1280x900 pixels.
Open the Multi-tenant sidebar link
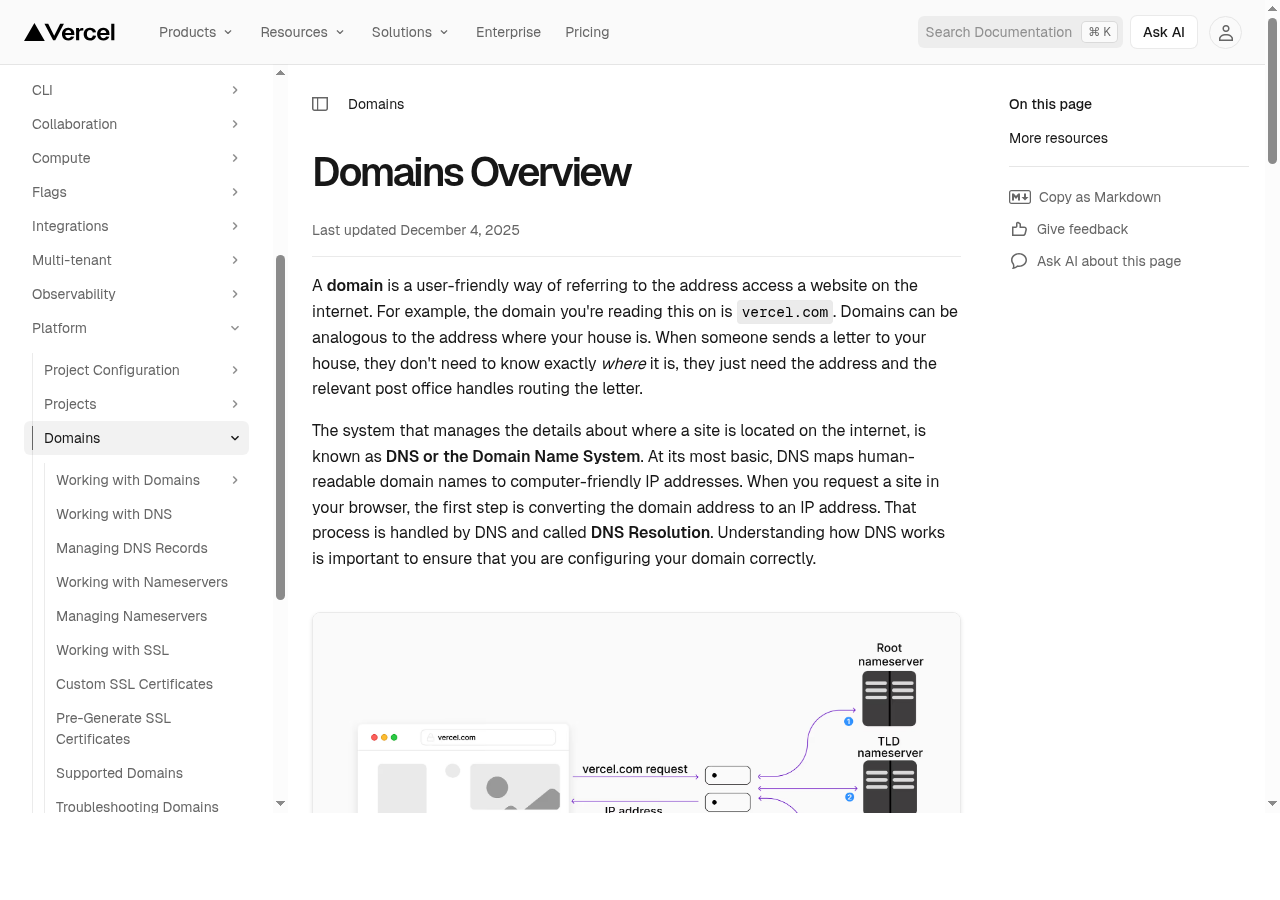pos(72,260)
